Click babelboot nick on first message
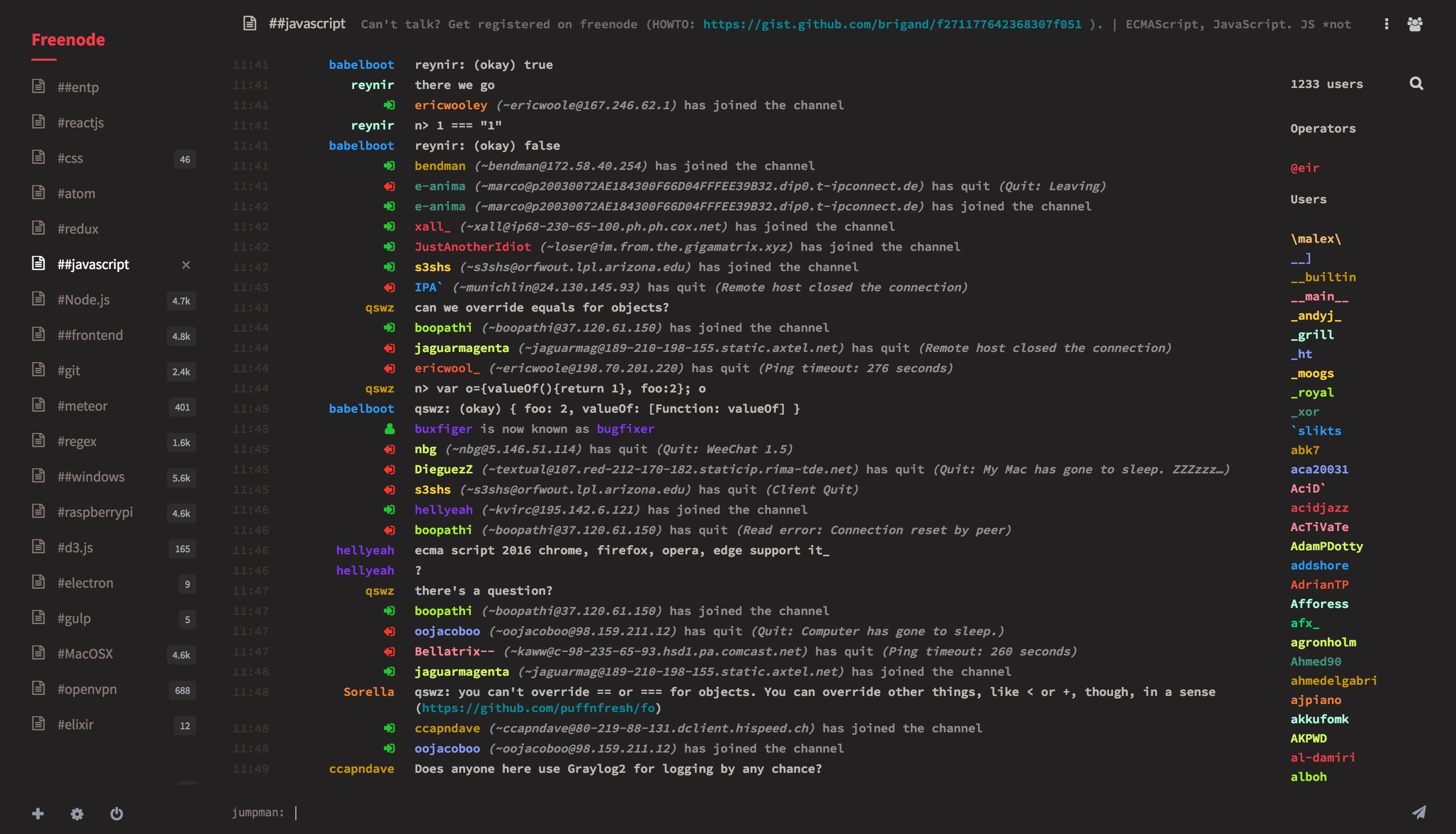 362,65
